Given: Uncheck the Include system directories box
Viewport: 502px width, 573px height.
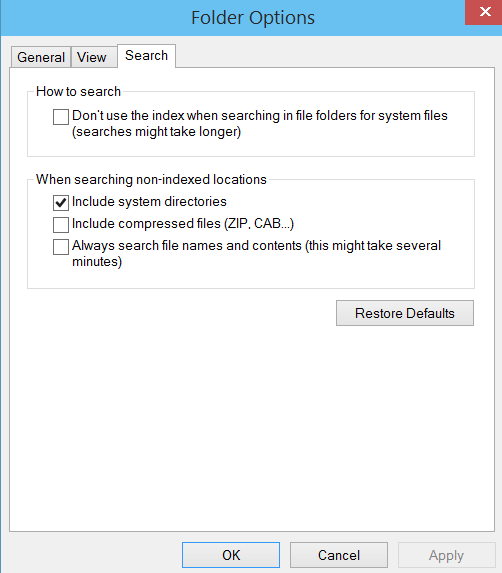Looking at the screenshot, I should [x=61, y=203].
